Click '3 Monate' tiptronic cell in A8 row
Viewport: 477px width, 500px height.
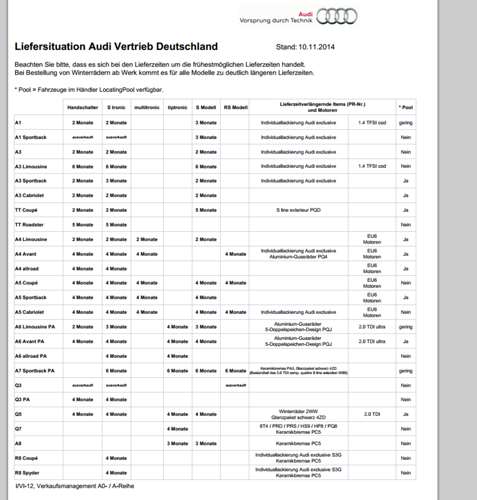[177, 444]
